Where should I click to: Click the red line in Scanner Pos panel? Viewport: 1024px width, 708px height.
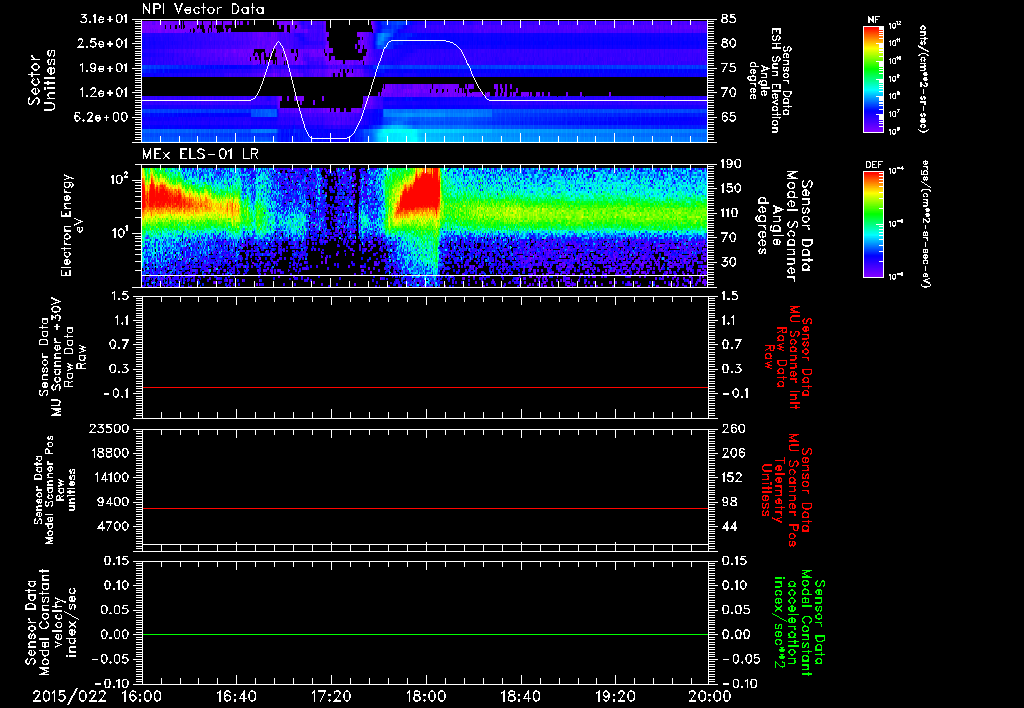(x=424, y=508)
